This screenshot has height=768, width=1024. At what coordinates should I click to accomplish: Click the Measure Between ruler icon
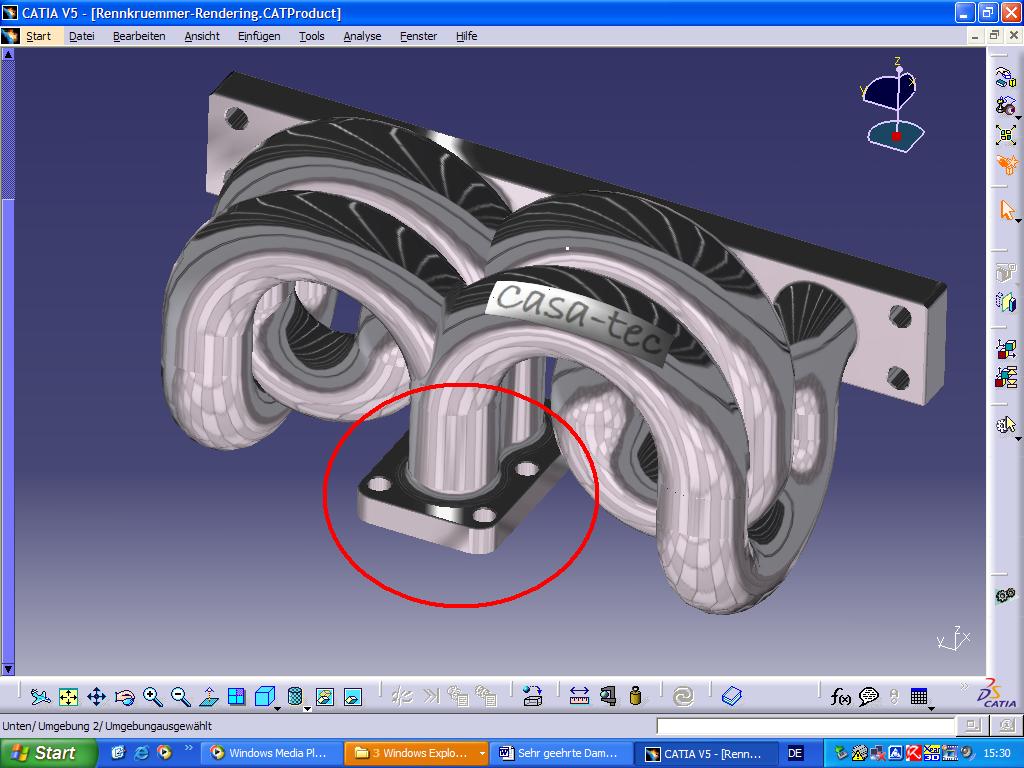(579, 697)
